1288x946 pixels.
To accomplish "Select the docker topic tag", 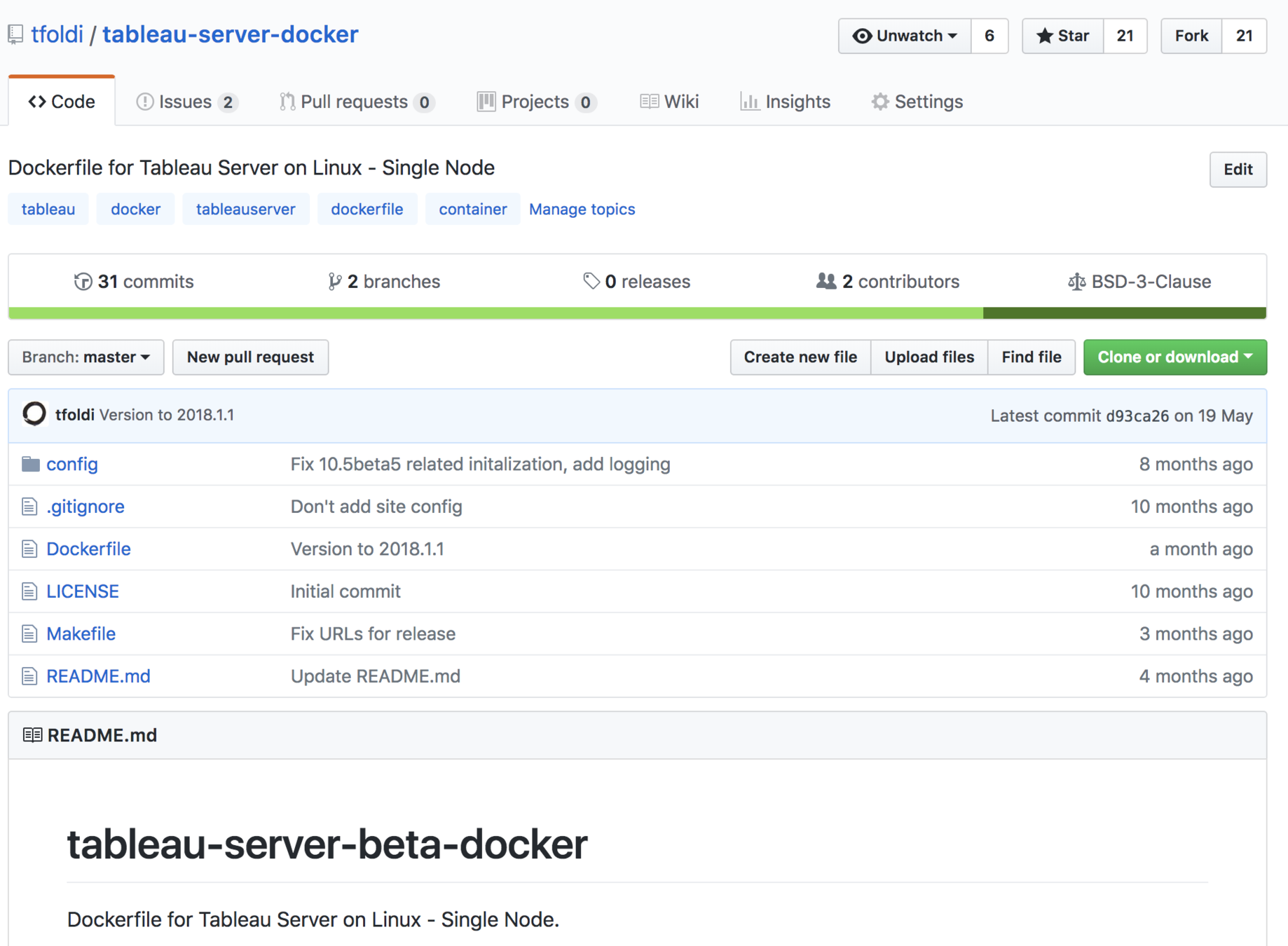I will 135,209.
